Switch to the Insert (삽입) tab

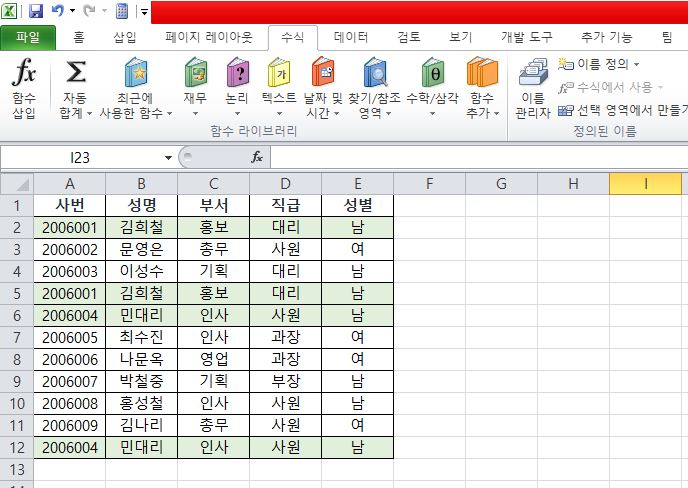point(125,37)
